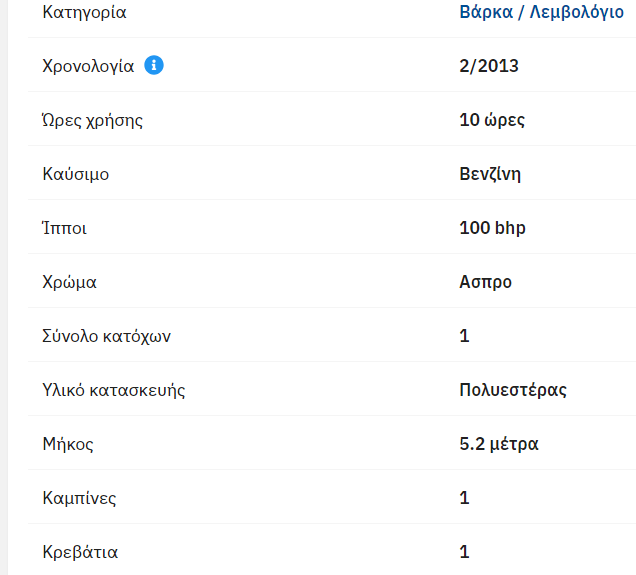
Task: Click the info icon next to Χρονολογία
Action: pos(154,66)
